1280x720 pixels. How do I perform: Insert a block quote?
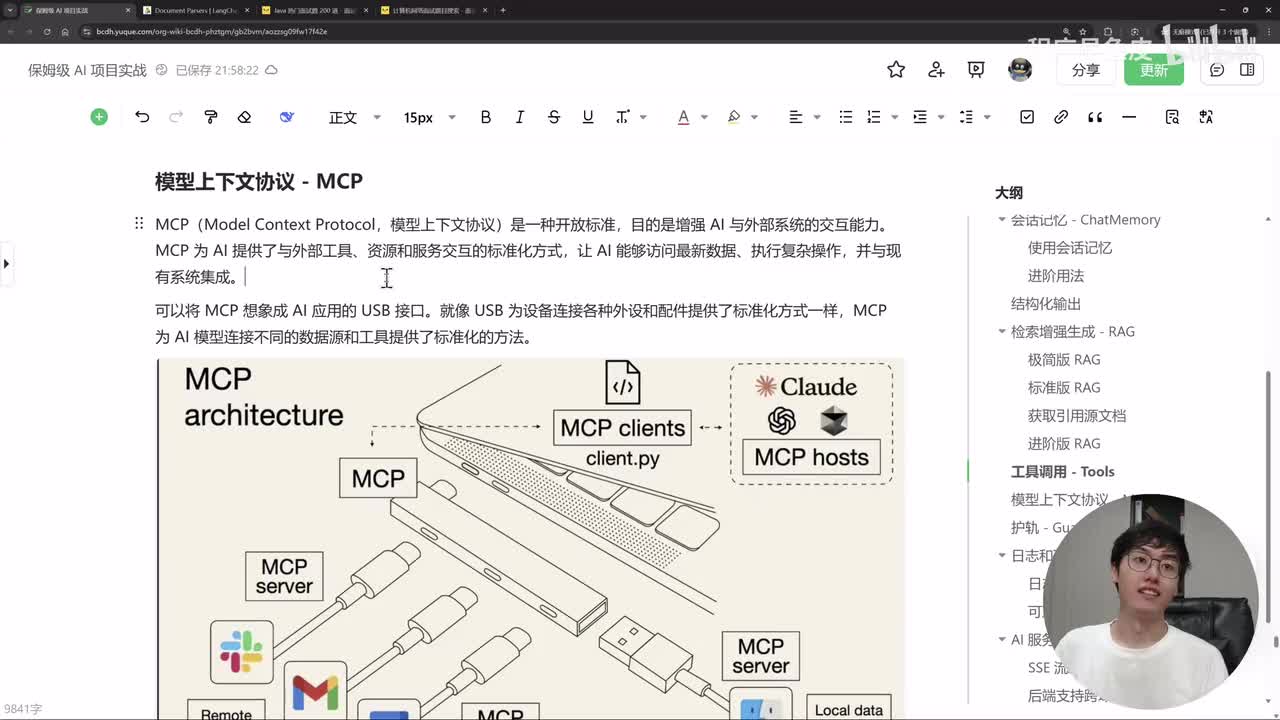[x=1095, y=117]
